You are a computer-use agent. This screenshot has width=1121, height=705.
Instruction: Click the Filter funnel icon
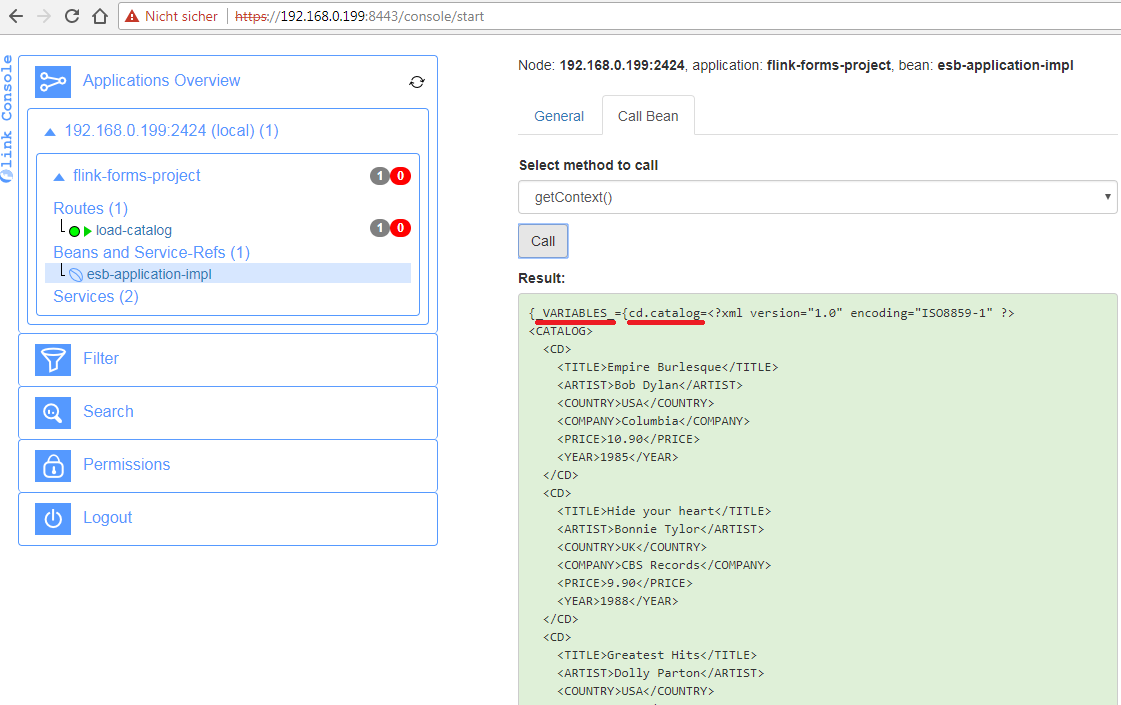(x=53, y=359)
